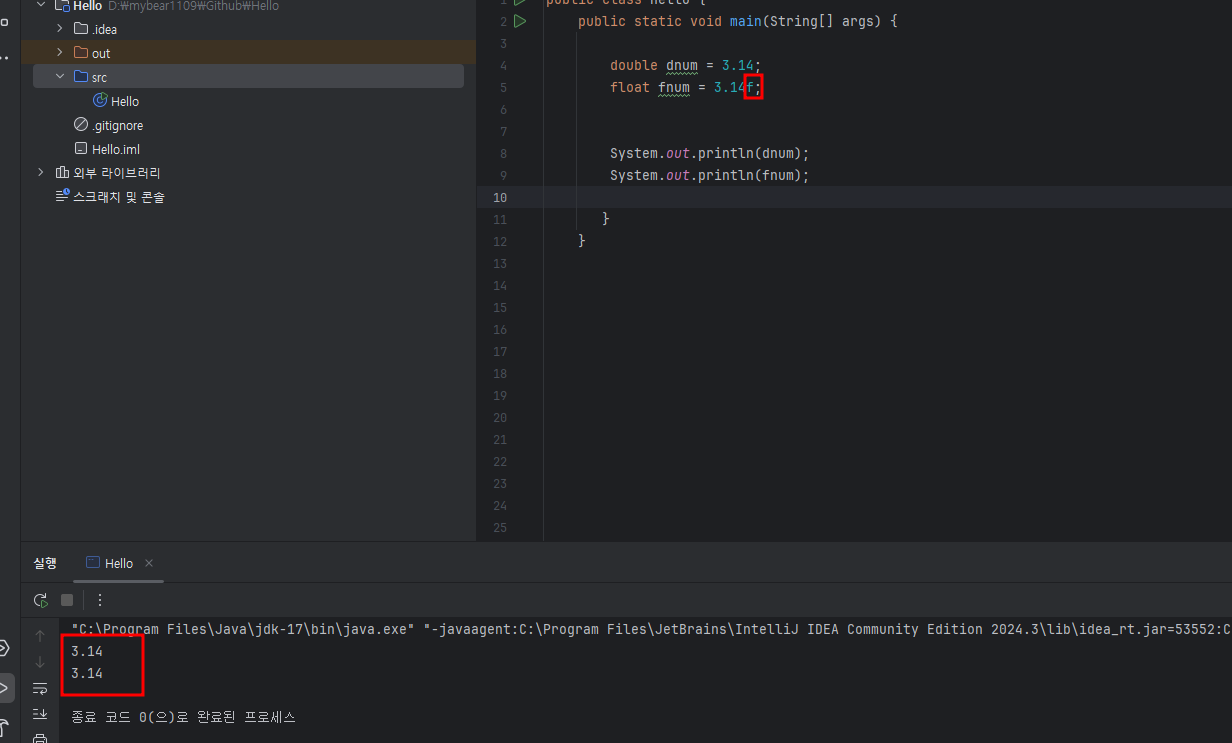Click the .idea folder icon
1232x743 pixels.
[x=81, y=29]
